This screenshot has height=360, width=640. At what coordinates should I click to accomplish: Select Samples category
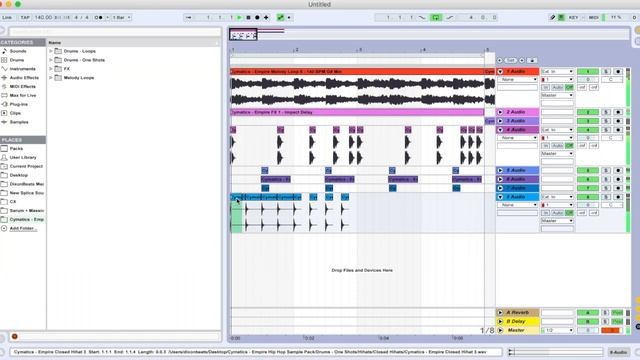(19, 122)
